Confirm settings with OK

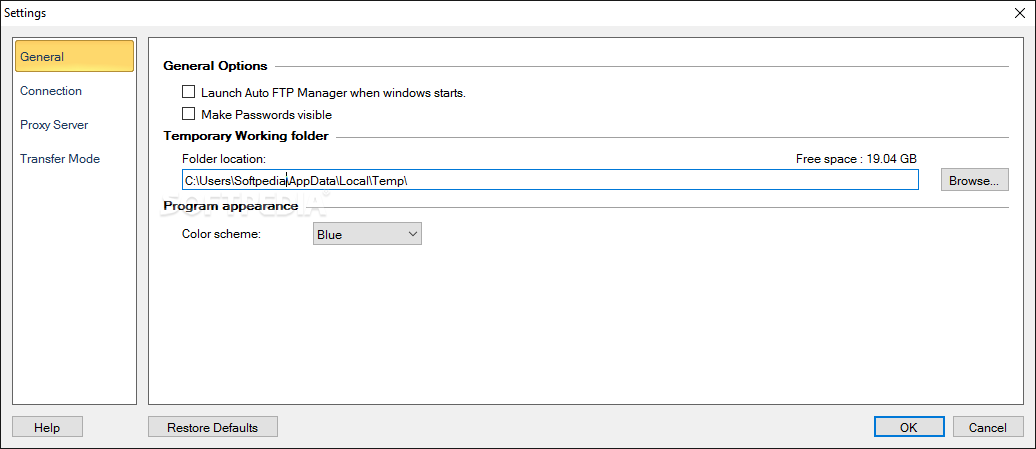point(908,427)
